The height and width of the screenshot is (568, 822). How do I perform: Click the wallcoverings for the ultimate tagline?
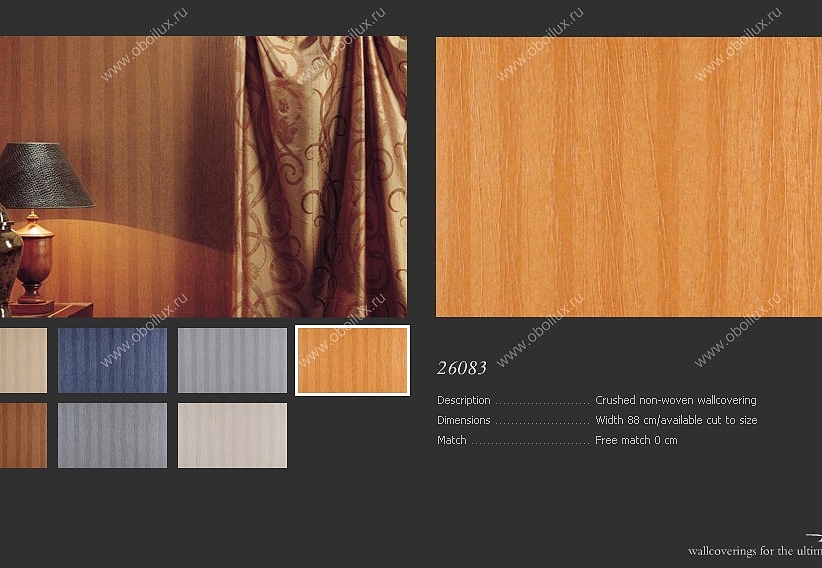(x=755, y=551)
